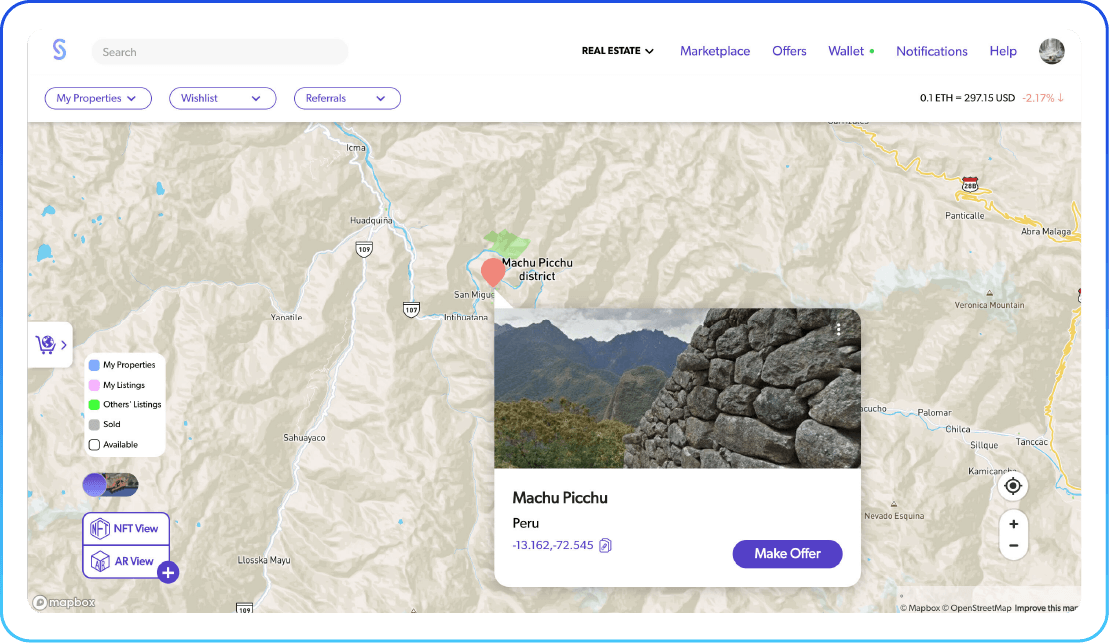Click the S logo icon

[59, 50]
